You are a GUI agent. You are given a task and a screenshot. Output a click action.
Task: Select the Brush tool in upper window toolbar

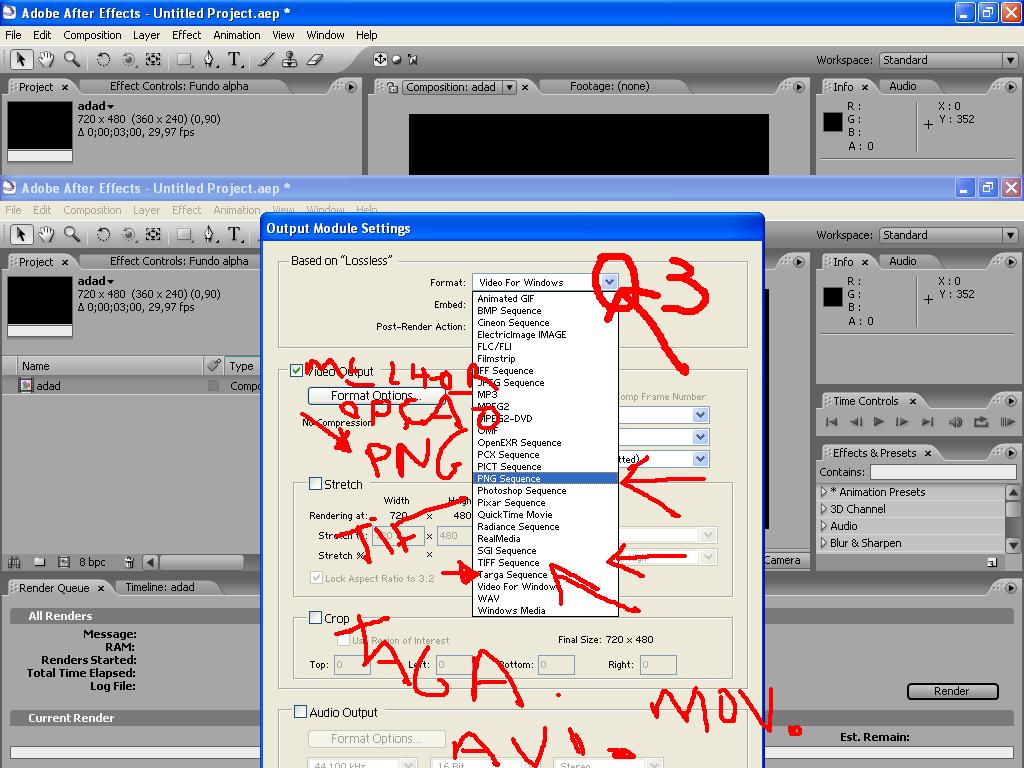pos(265,59)
